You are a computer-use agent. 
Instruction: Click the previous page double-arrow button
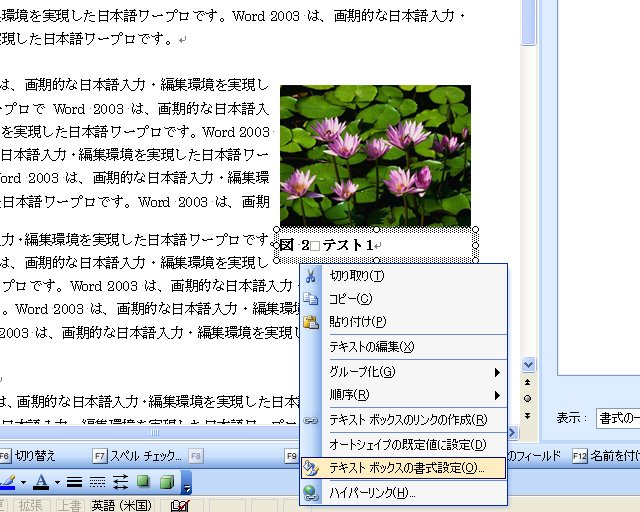click(x=527, y=382)
